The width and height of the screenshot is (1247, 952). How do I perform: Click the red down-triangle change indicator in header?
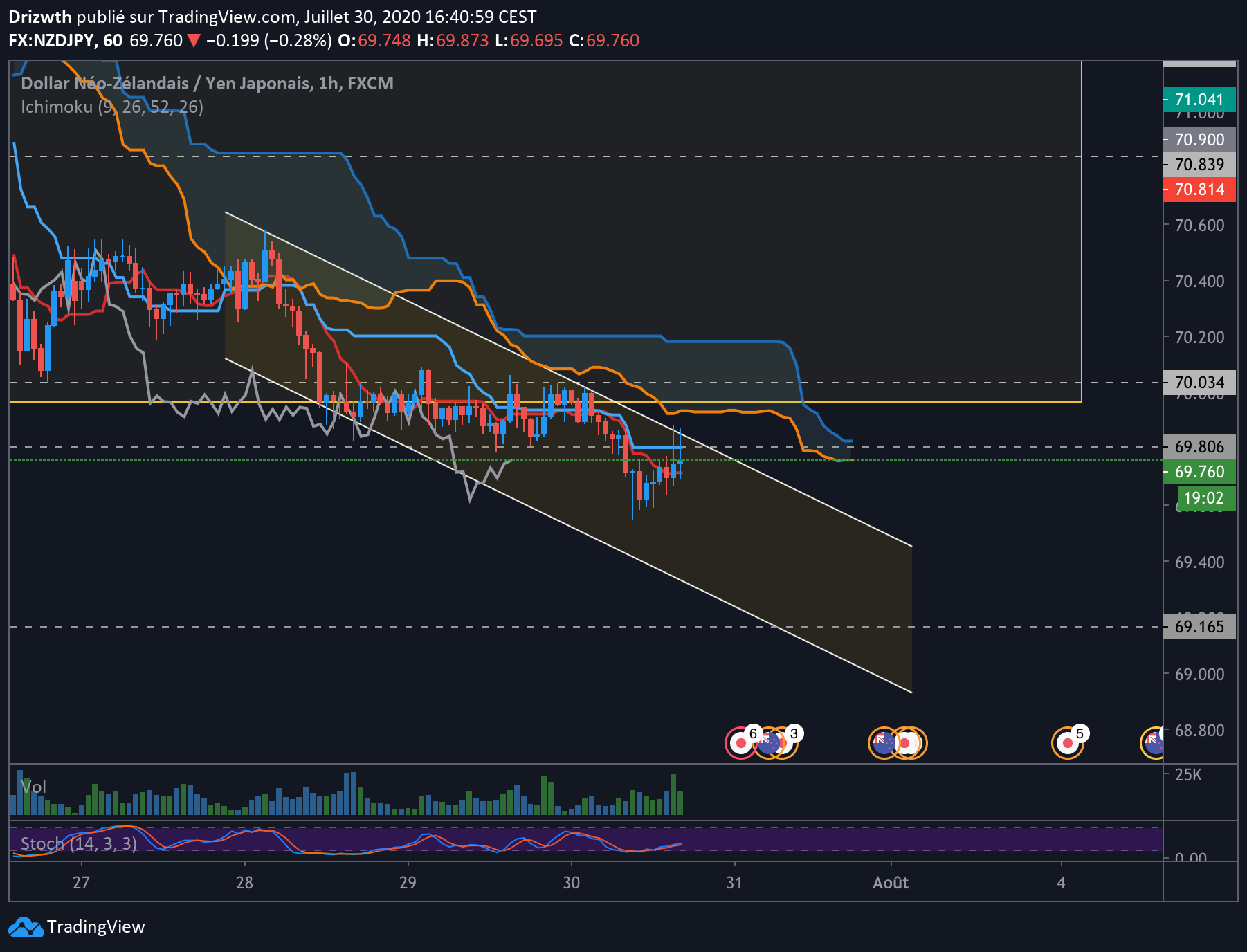click(194, 41)
